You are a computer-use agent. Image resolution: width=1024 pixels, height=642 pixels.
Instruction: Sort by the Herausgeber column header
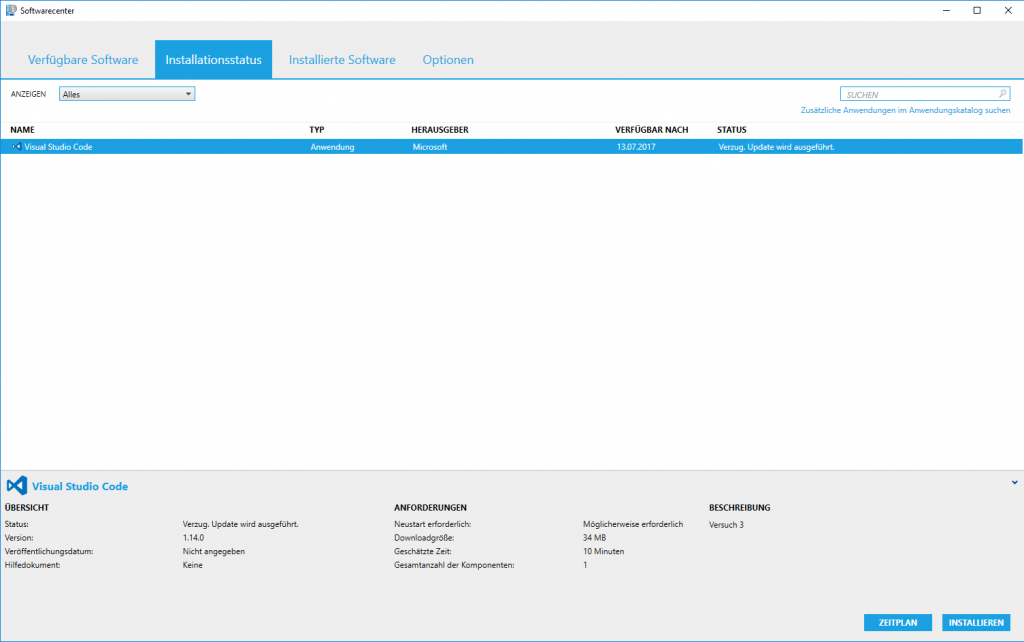[x=440, y=130]
